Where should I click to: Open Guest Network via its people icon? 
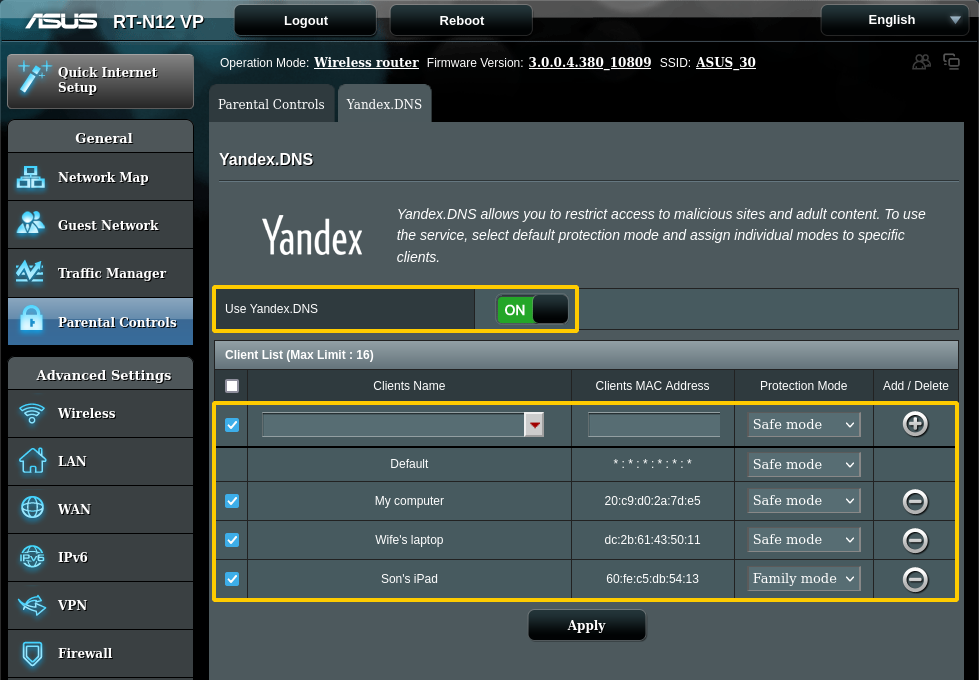click(x=31, y=225)
